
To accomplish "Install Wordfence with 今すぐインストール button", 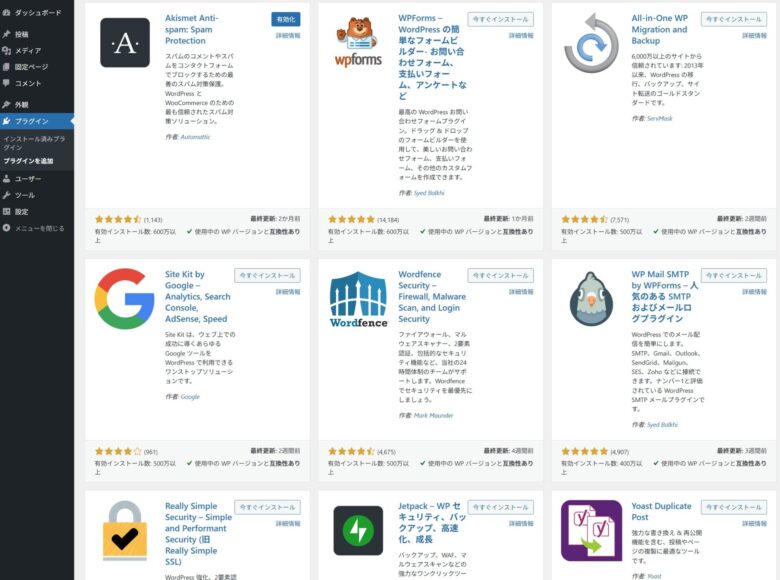I will [501, 275].
